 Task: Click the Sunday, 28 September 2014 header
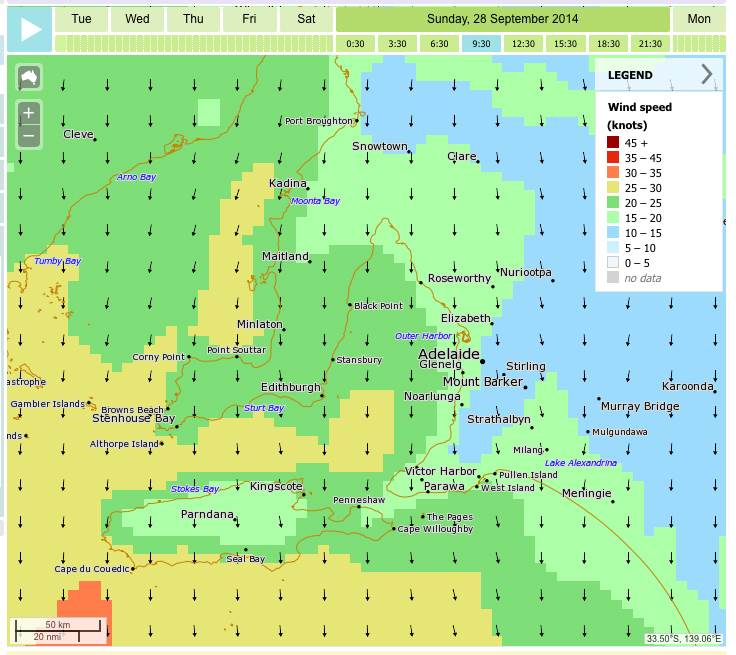coord(502,19)
